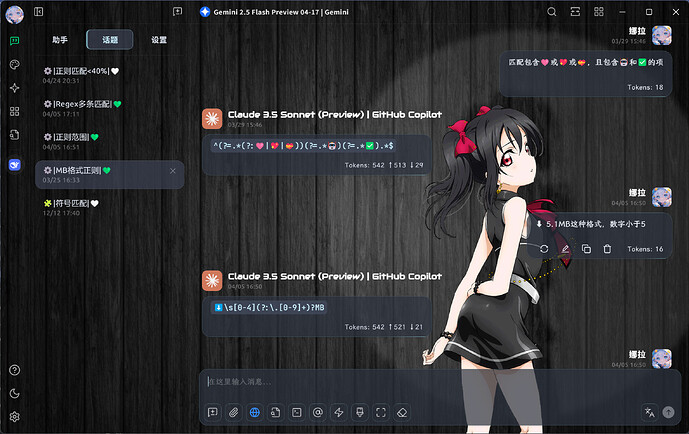
Task: Open quick phrases lightning icon
Action: click(339, 412)
